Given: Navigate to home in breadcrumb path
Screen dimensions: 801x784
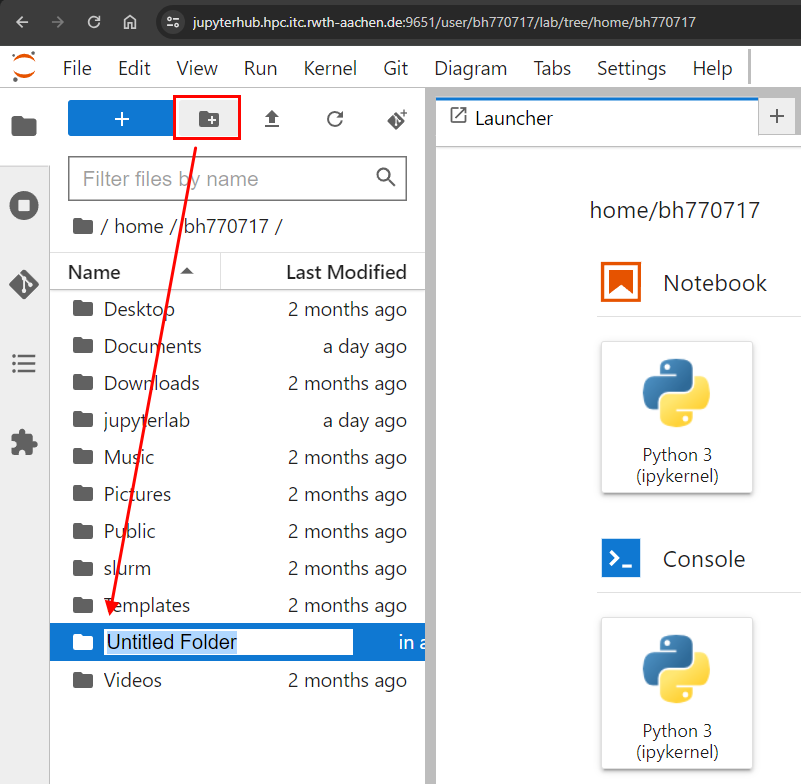Looking at the screenshot, I should pyautogui.click(x=138, y=226).
